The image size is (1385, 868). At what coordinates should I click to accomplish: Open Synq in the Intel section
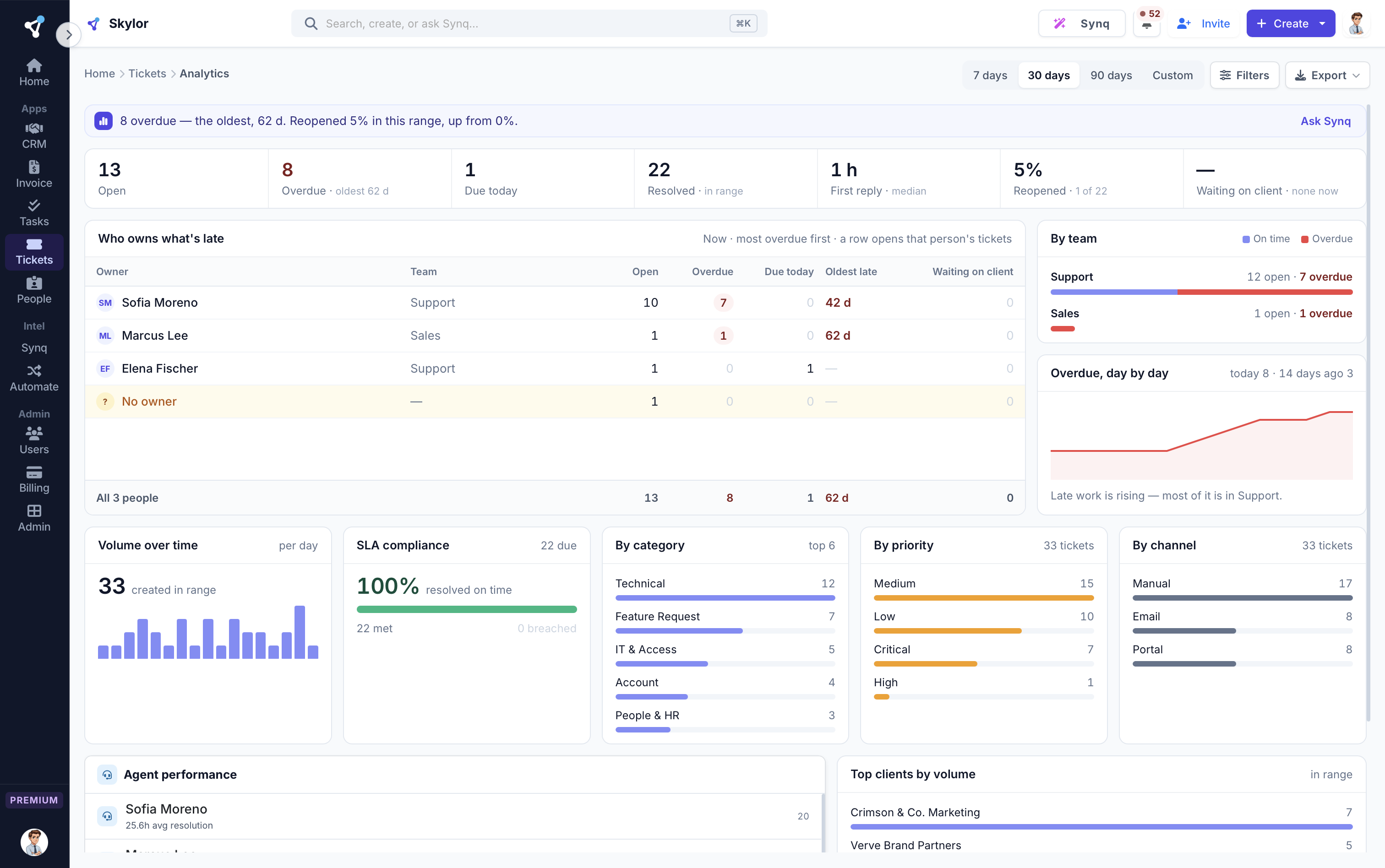point(34,347)
